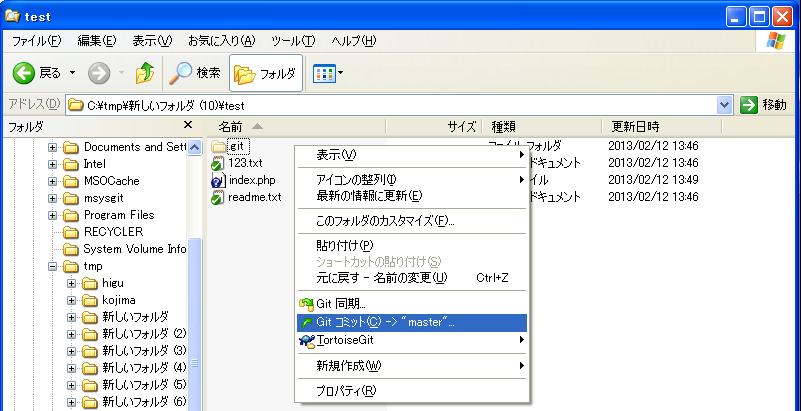Click the folder tree vertical scrollbar

(x=195, y=300)
